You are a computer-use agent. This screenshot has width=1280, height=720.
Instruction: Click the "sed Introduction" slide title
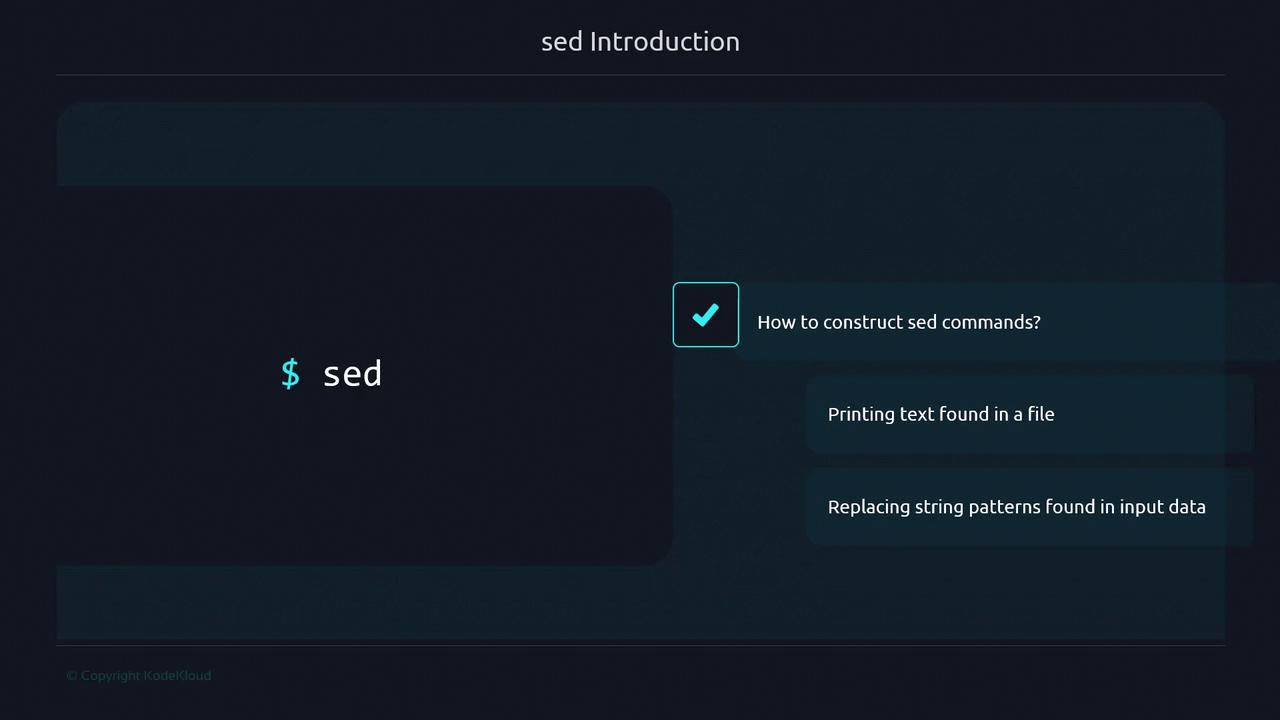tap(640, 41)
